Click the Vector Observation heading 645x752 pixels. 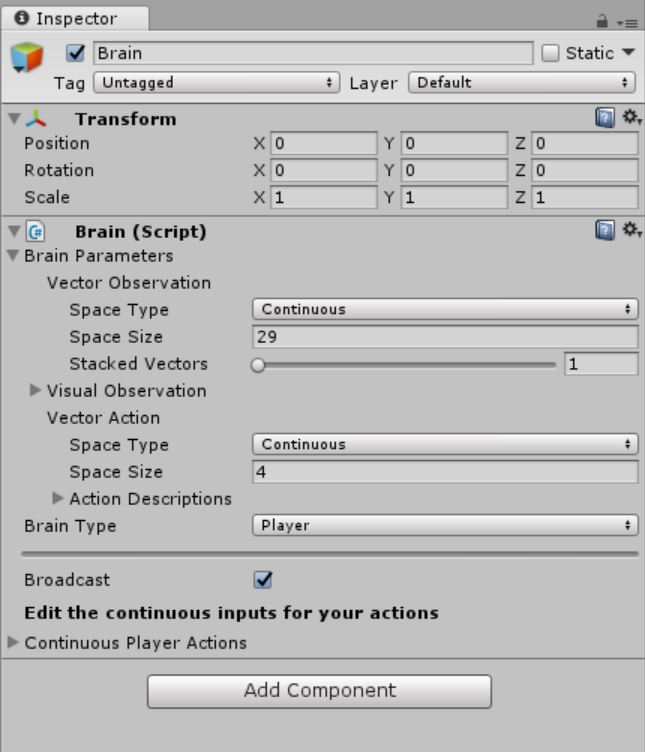tap(129, 282)
